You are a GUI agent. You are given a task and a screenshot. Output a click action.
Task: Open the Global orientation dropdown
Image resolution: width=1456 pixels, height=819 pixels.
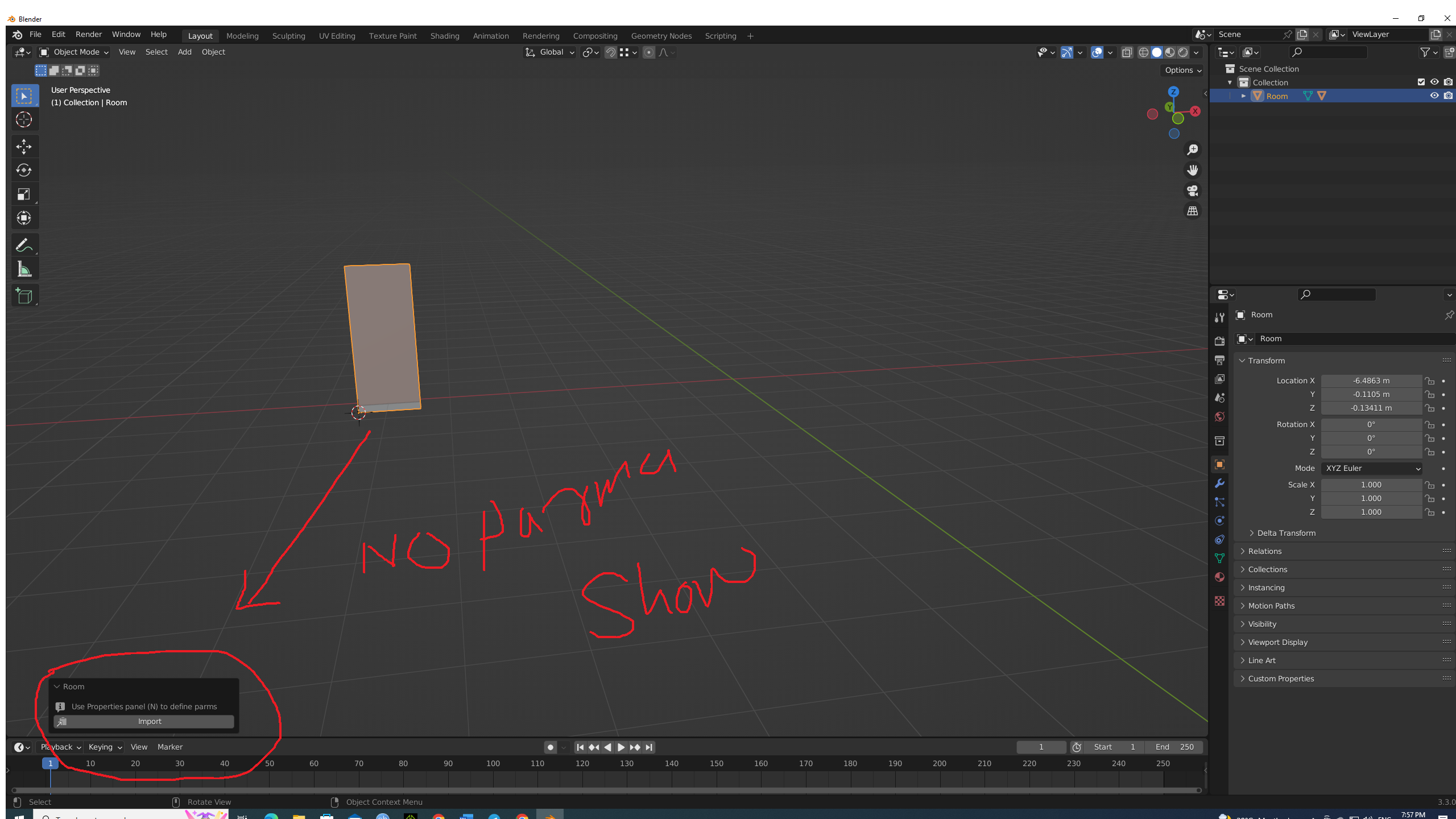point(549,52)
